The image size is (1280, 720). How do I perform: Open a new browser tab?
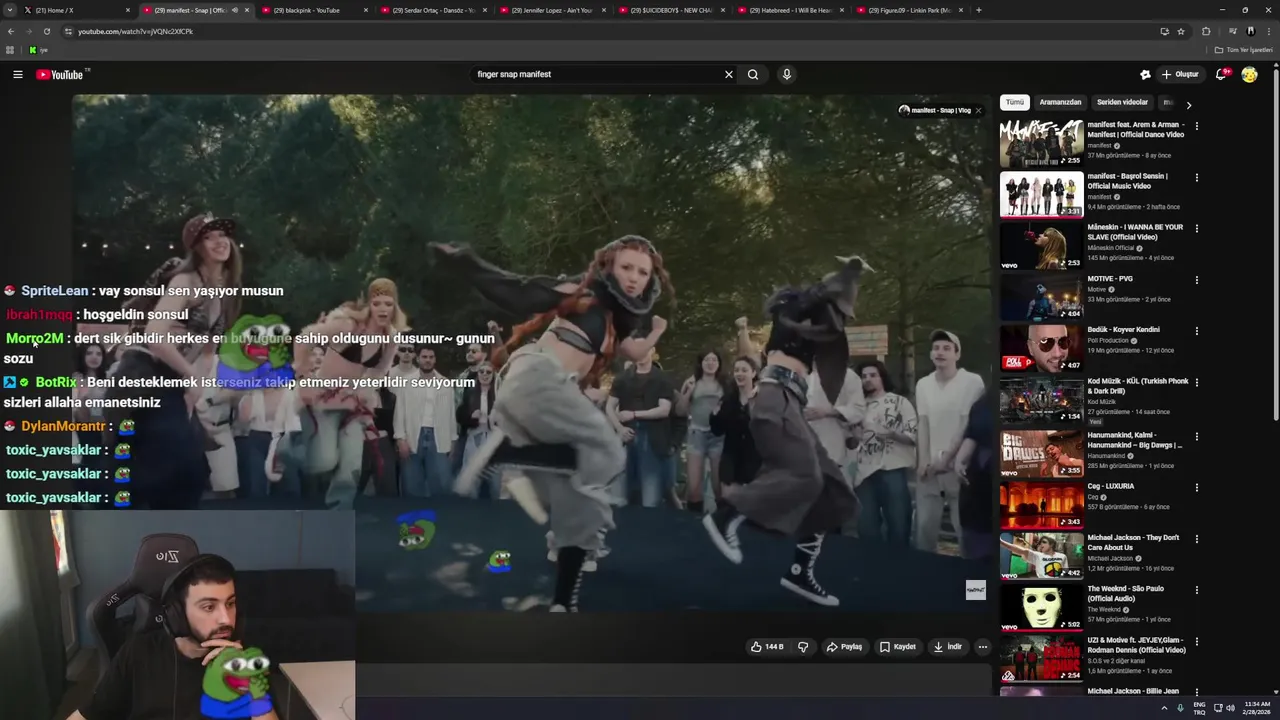coord(978,10)
